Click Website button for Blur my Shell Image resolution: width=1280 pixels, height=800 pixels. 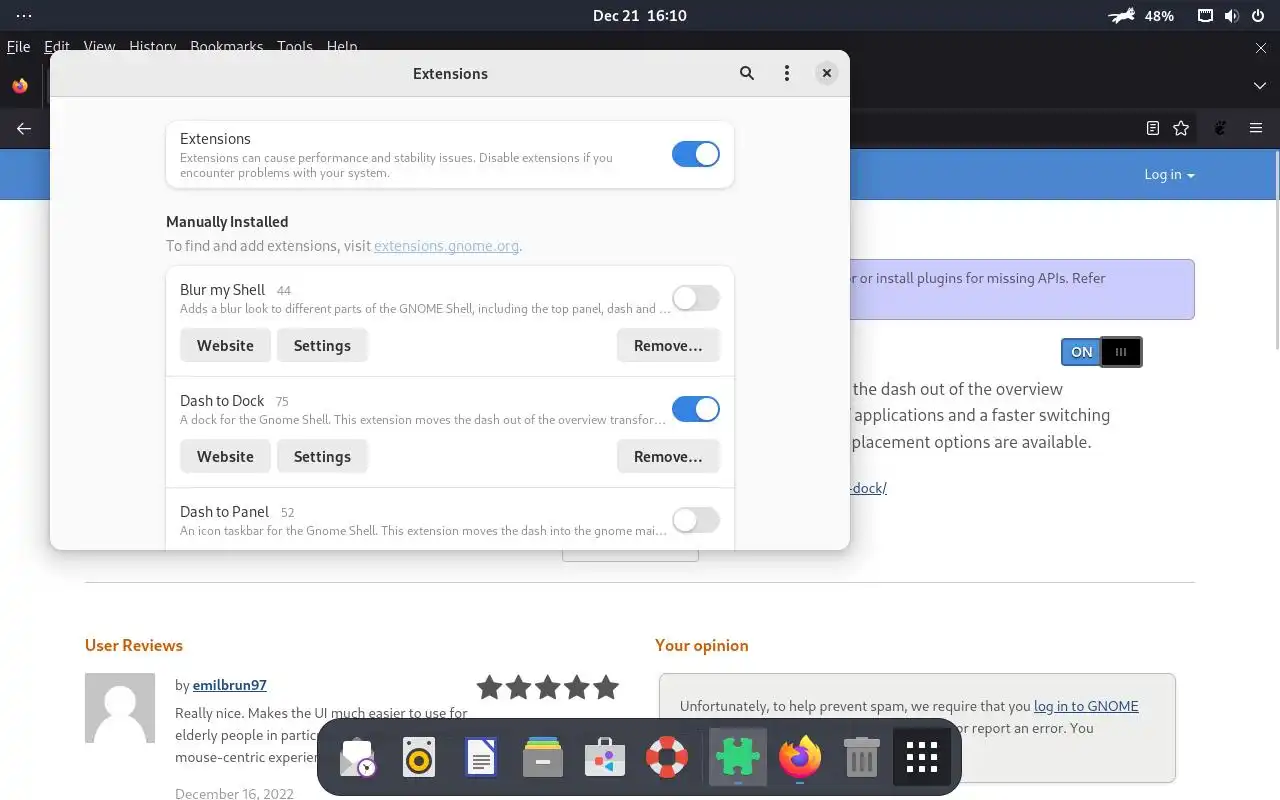pyautogui.click(x=225, y=345)
